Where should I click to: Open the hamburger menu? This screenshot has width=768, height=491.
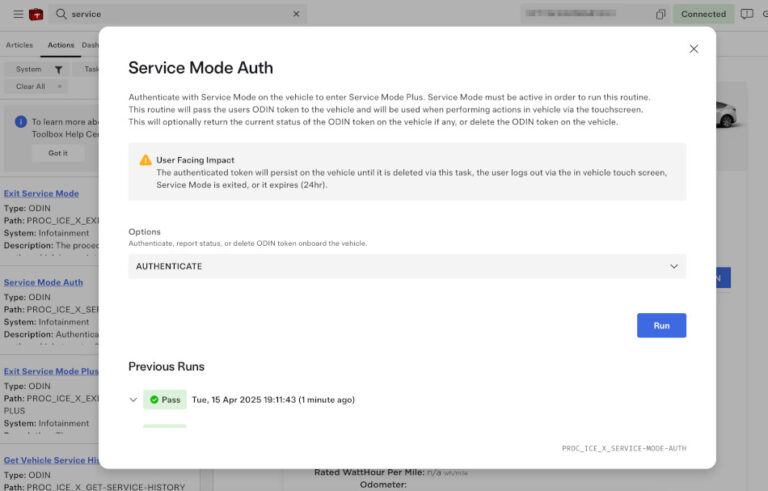18,14
